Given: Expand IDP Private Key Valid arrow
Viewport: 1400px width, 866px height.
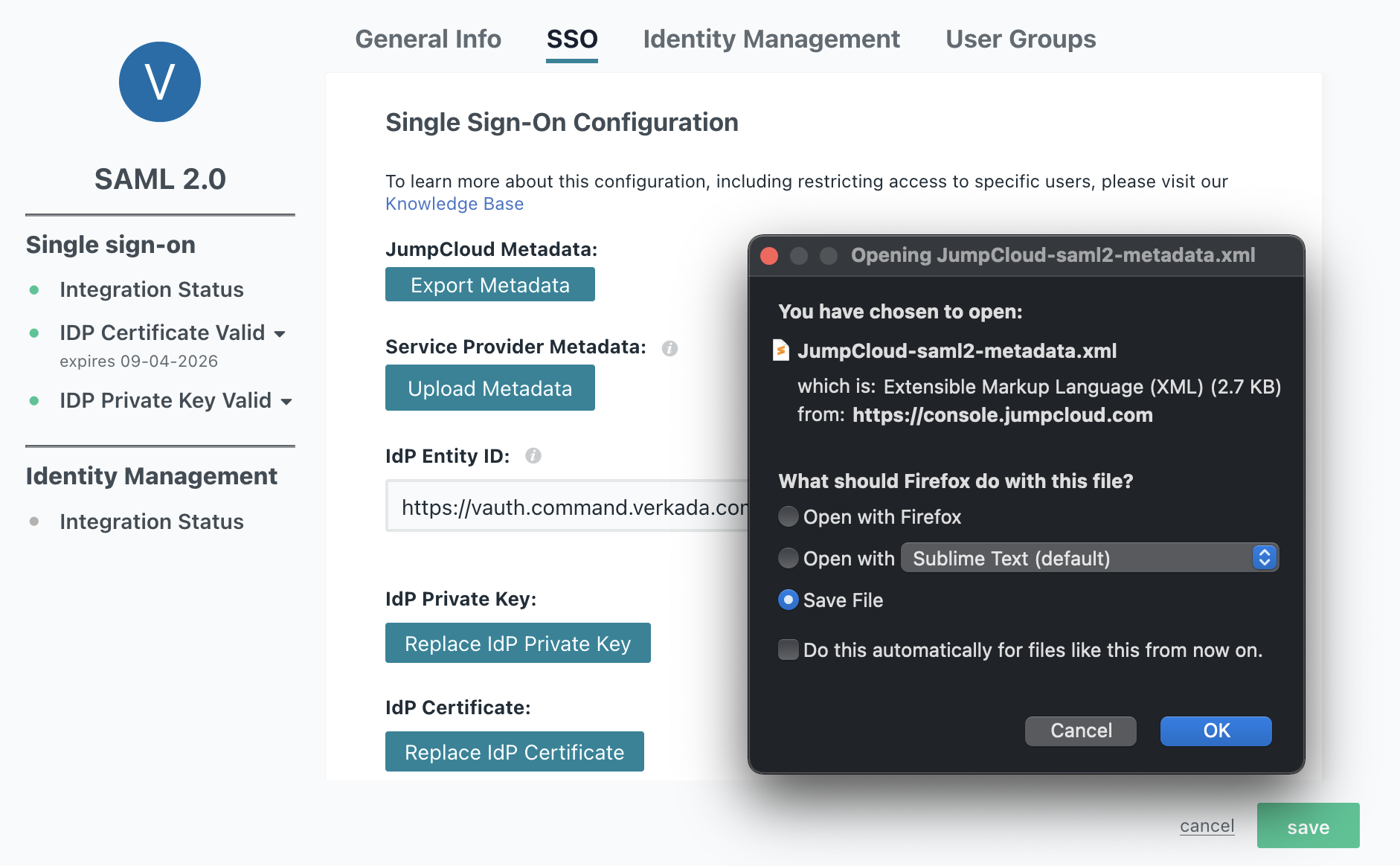Looking at the screenshot, I should pos(286,402).
